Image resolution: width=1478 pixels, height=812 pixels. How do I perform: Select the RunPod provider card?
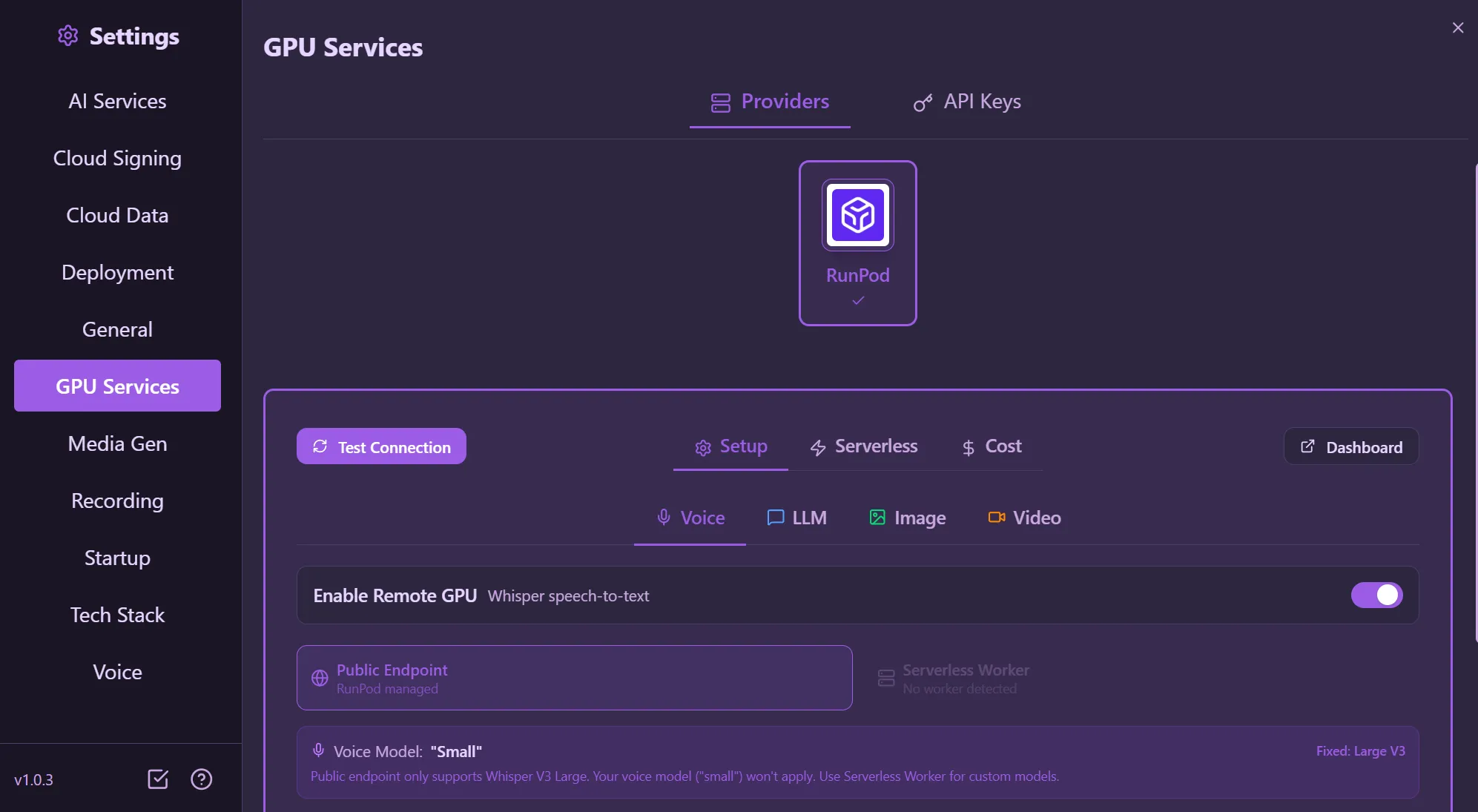(x=857, y=243)
